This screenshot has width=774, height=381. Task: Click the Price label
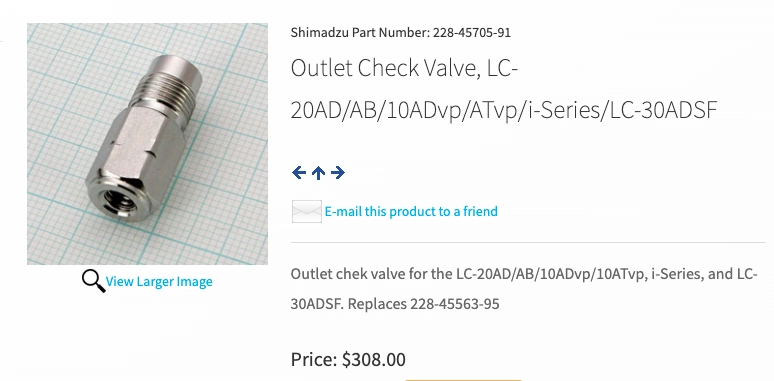click(314, 359)
